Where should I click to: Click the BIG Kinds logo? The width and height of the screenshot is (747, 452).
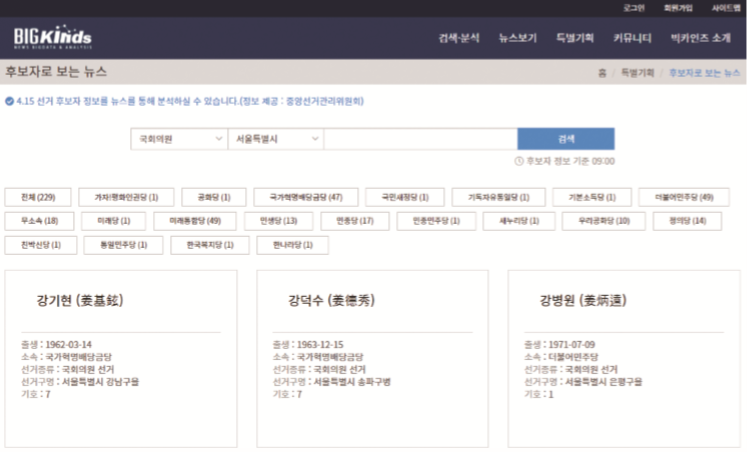pos(53,37)
